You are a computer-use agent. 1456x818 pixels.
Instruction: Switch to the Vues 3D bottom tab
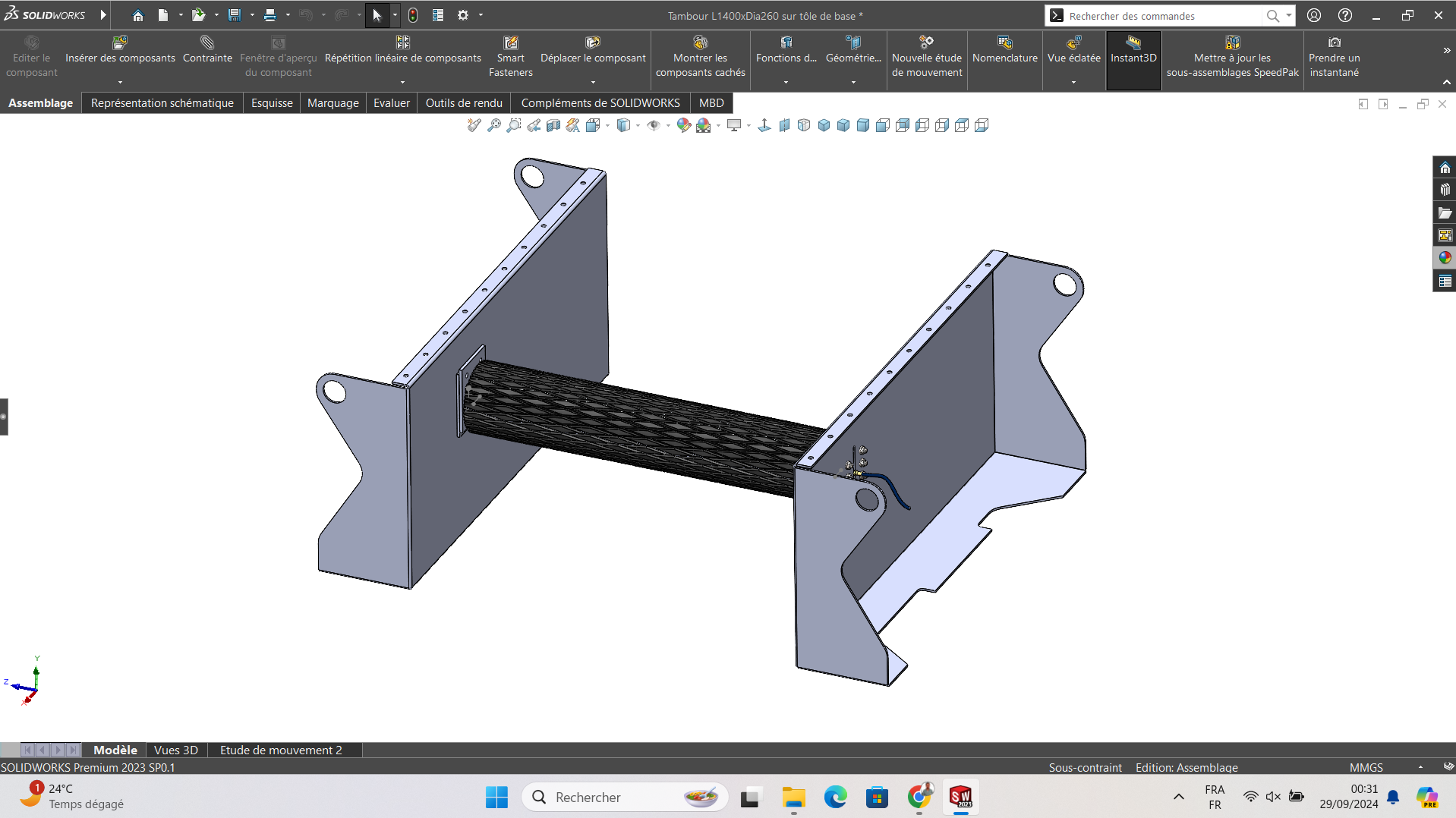[x=176, y=750]
